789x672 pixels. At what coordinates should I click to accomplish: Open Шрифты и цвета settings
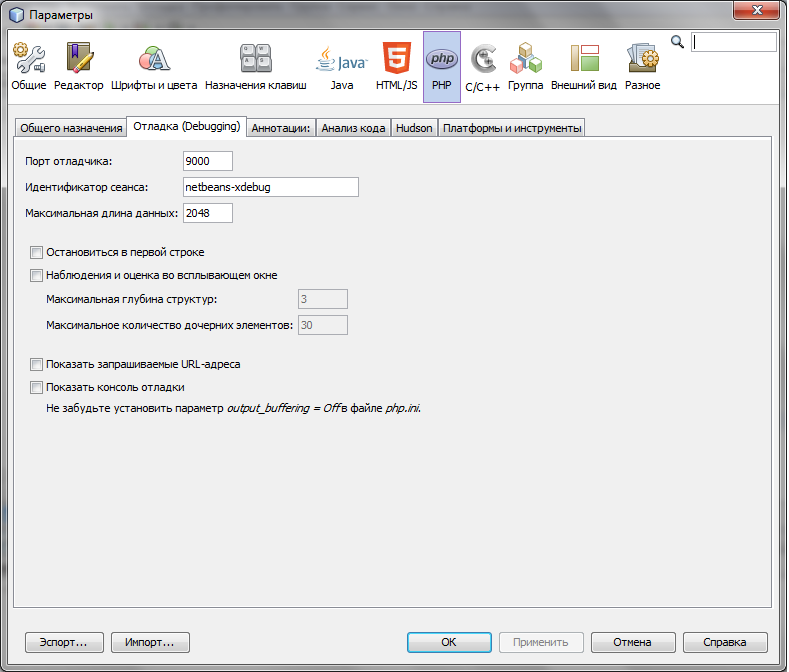click(154, 66)
